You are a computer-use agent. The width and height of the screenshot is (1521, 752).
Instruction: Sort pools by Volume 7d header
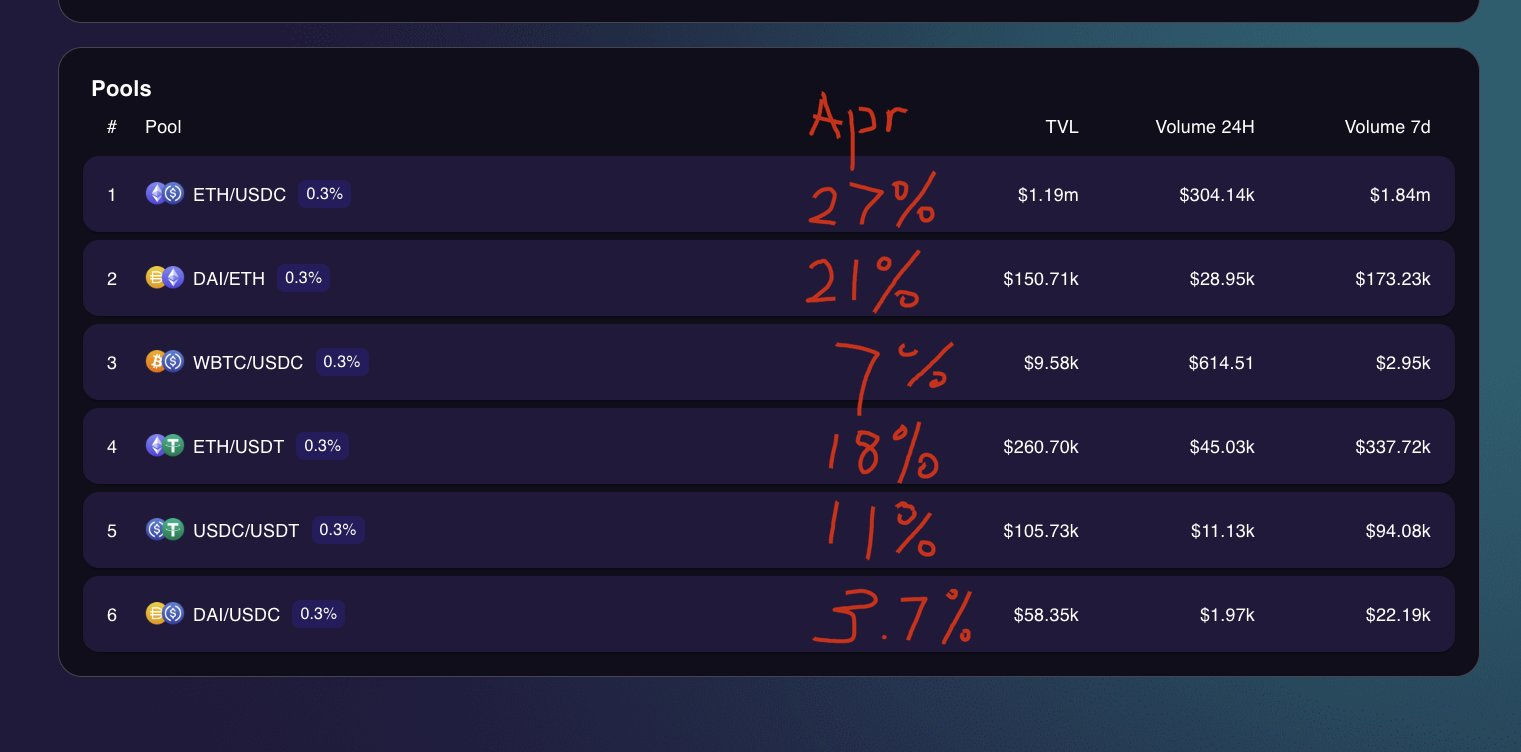click(x=1387, y=127)
